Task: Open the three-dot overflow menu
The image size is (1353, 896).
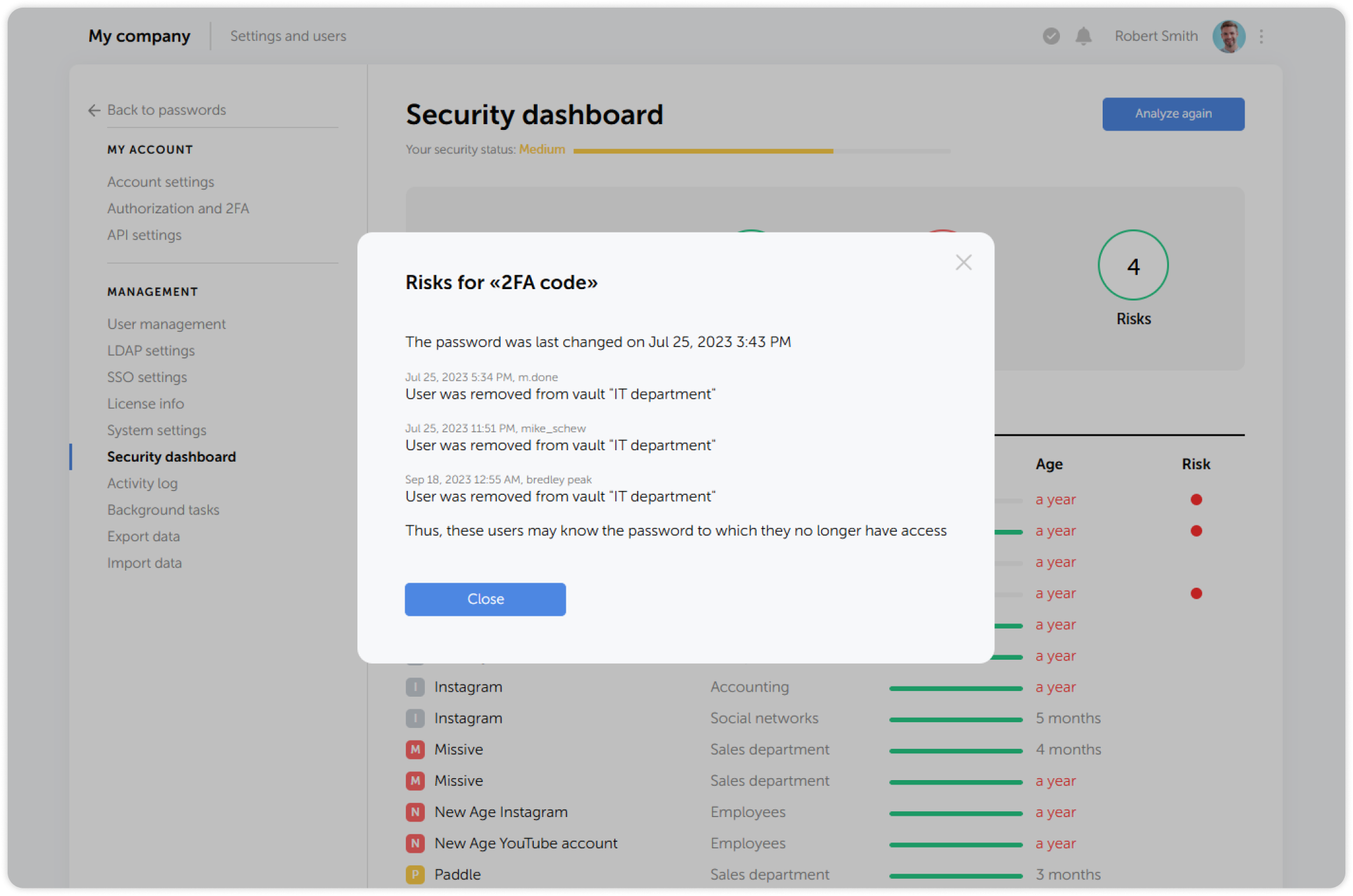Action: [x=1261, y=36]
